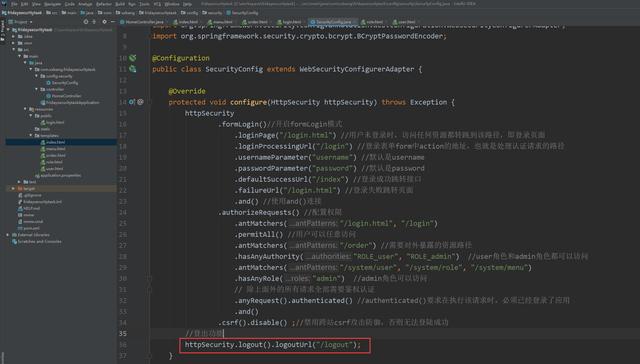This screenshot has height=364, width=640.
Task: Select Scratches and Consoles node
Action: click(x=37, y=242)
